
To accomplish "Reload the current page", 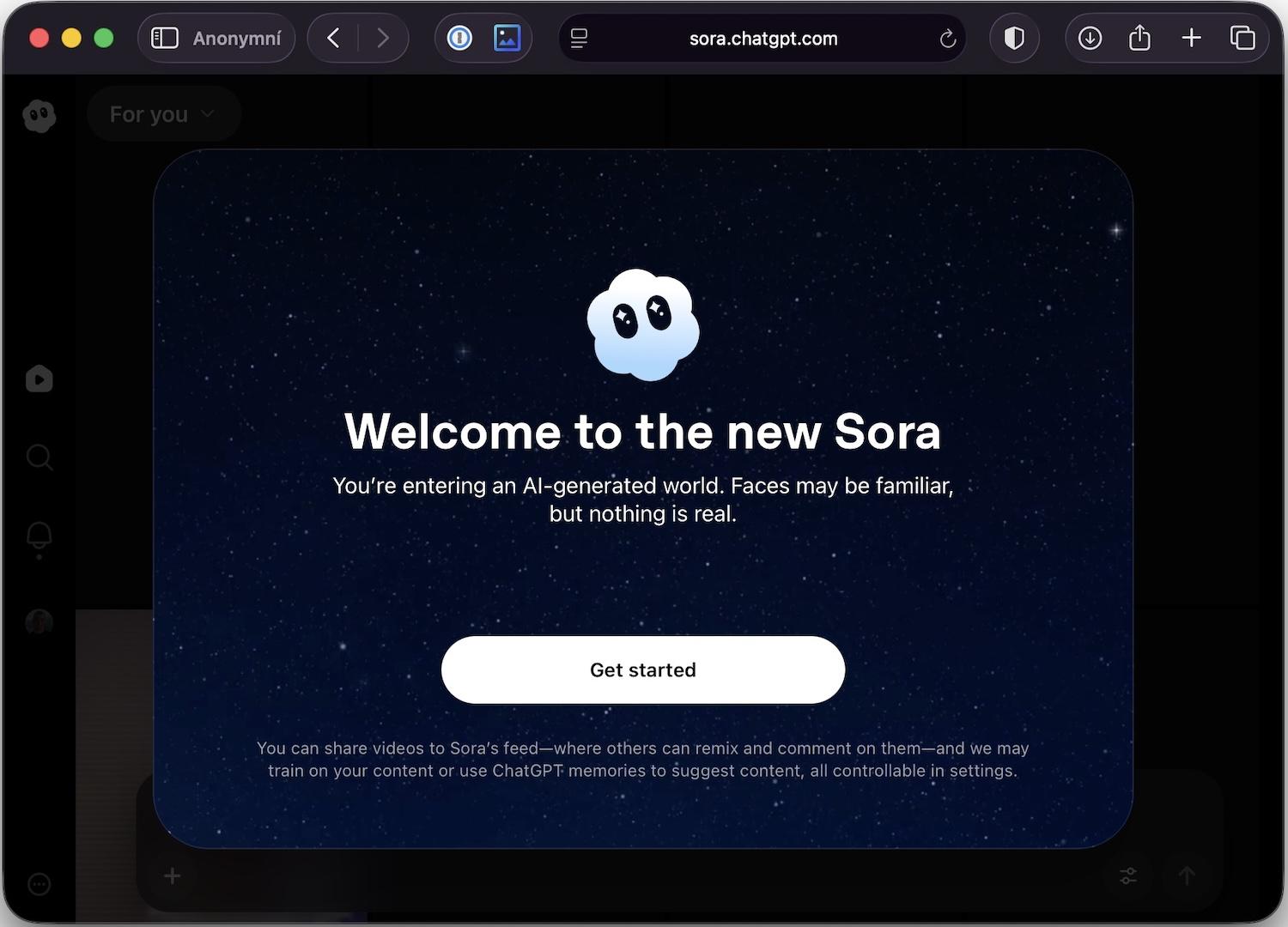I will [x=947, y=39].
